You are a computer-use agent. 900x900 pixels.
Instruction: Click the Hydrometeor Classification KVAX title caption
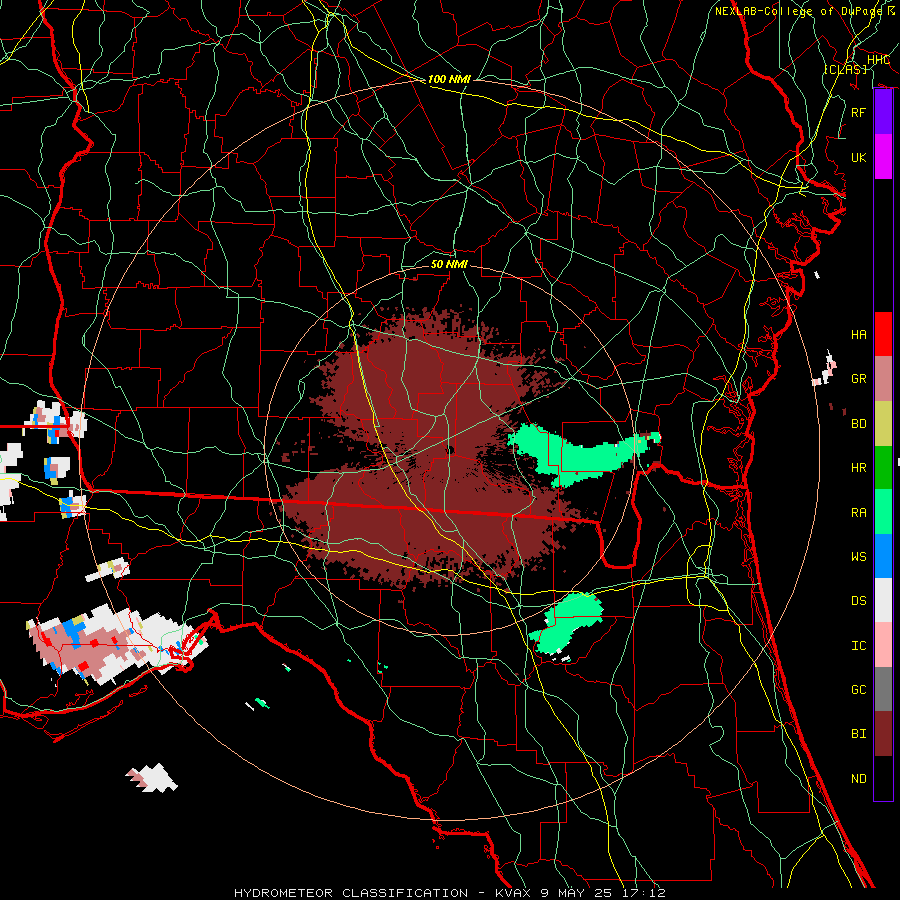coord(450,893)
